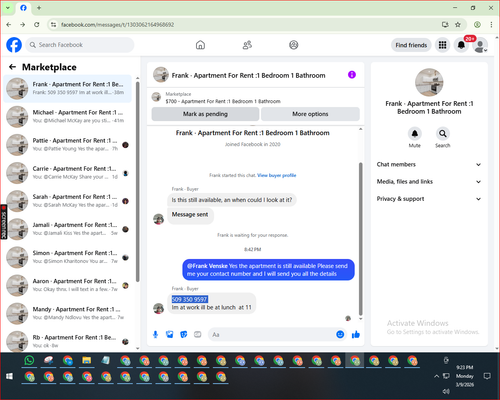The image size is (500, 400).
Task: Open Aaron apartment conversation in list
Action: tap(68, 285)
